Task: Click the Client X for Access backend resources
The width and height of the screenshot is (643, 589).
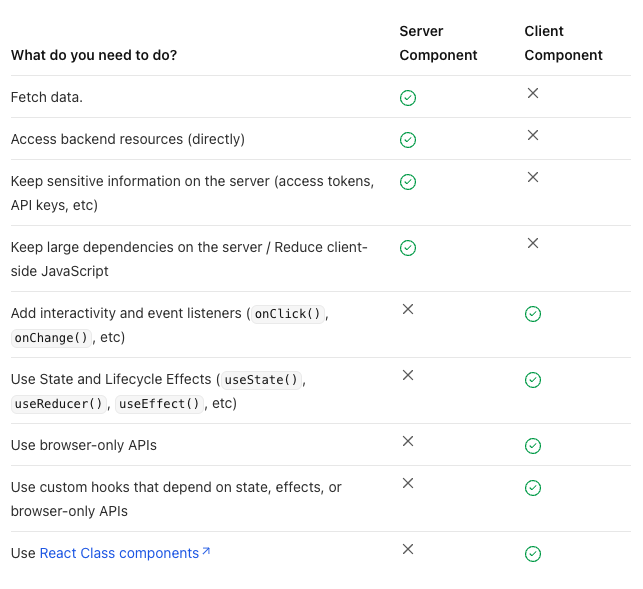Action: (533, 135)
